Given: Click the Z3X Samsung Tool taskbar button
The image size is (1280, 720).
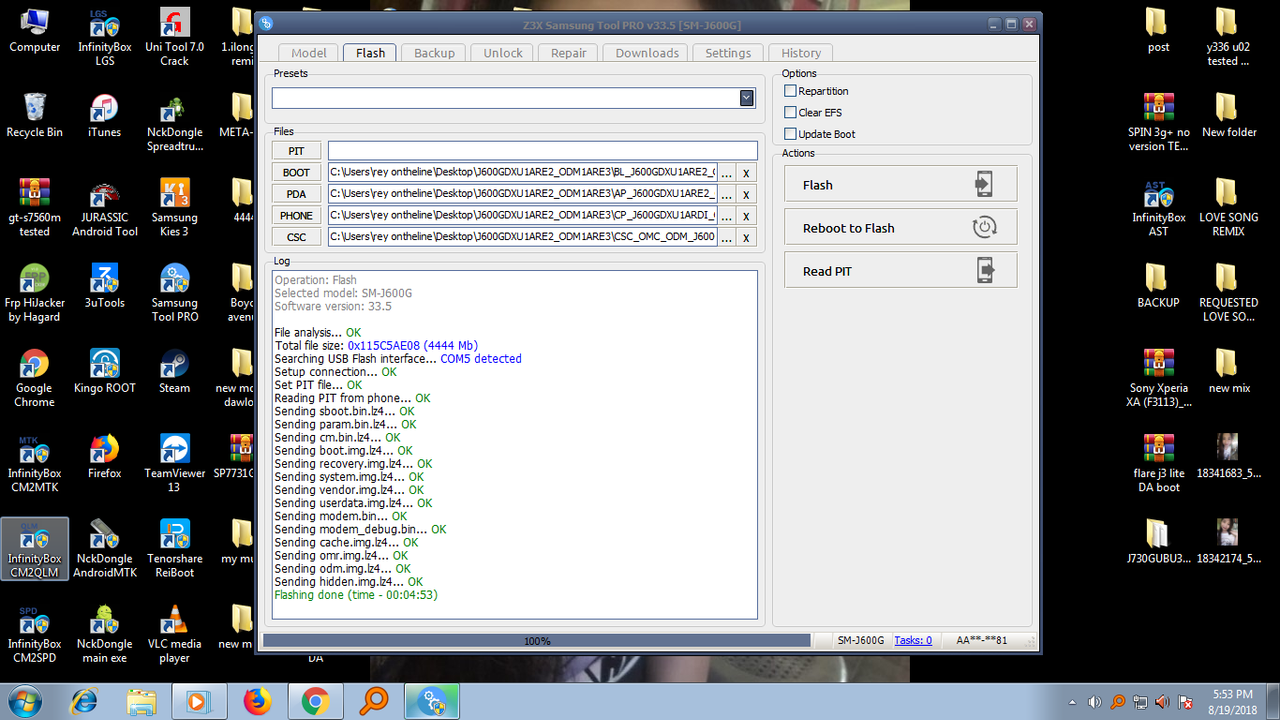Looking at the screenshot, I should coord(432,701).
